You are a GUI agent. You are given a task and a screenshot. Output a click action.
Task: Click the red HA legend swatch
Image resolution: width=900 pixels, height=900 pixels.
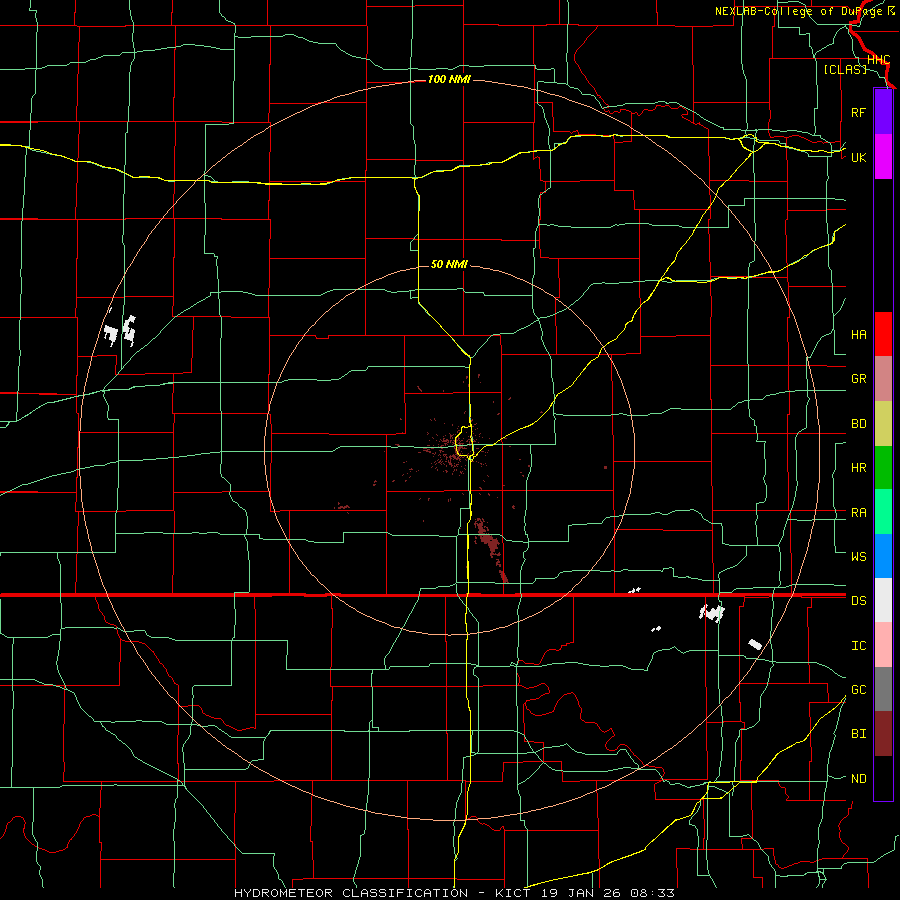point(883,334)
